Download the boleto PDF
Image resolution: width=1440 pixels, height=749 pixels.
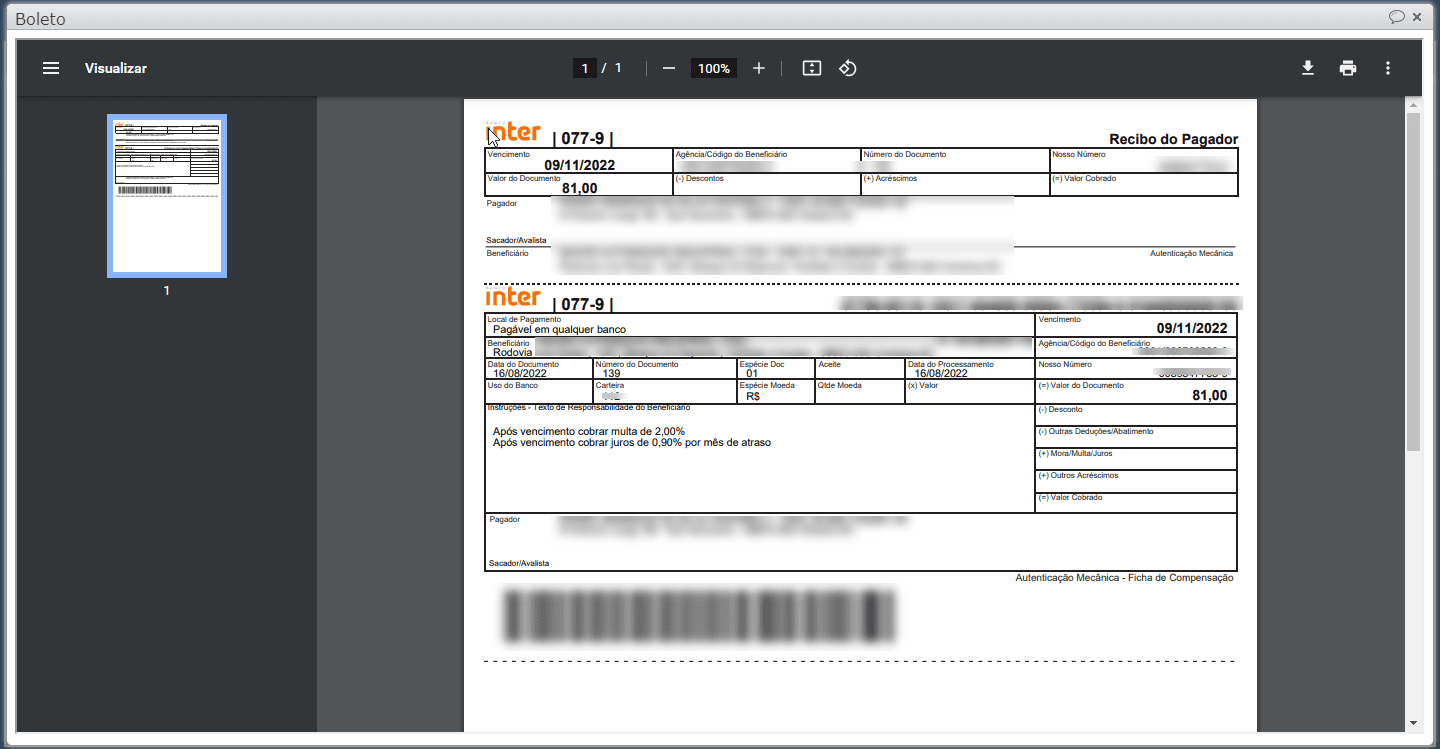(x=1308, y=68)
